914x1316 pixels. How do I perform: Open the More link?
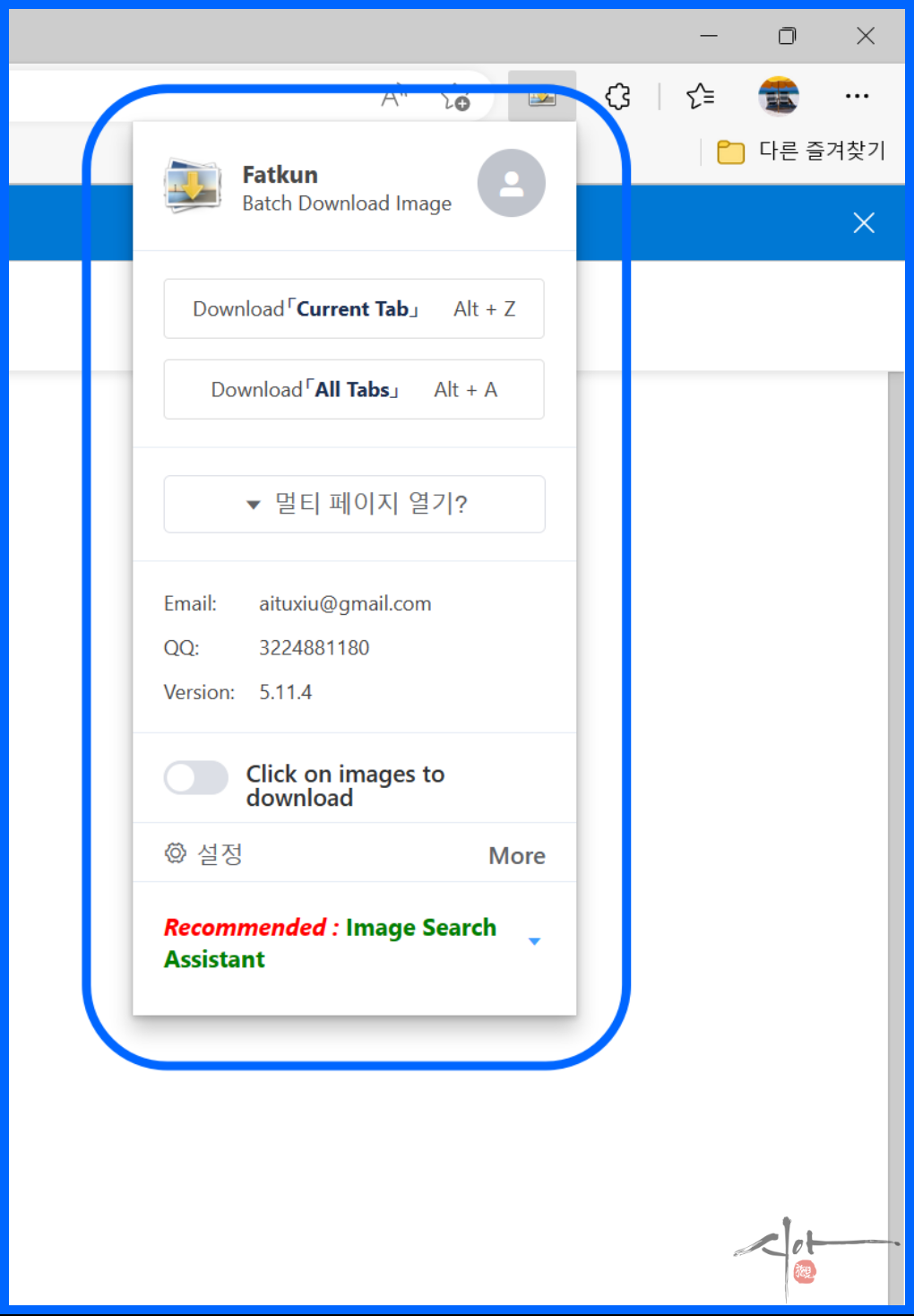[517, 856]
